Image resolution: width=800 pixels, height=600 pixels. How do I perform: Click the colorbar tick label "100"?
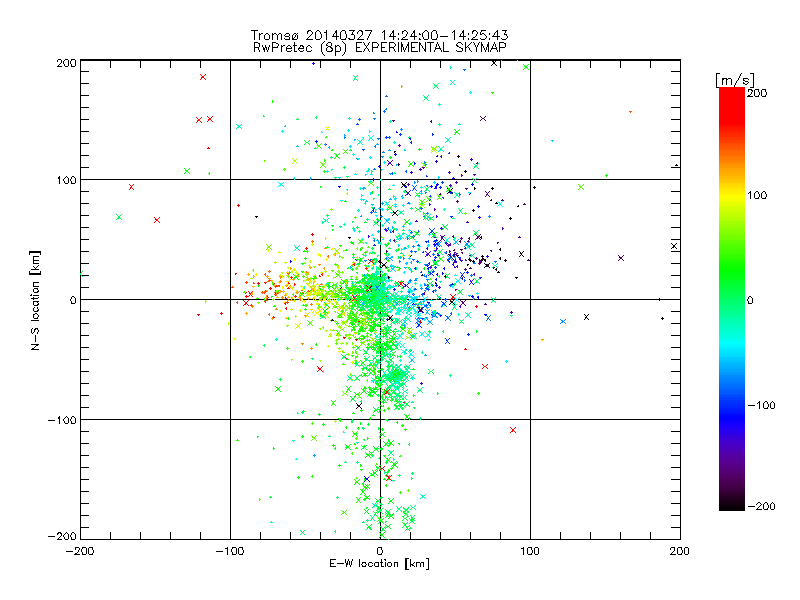click(757, 195)
